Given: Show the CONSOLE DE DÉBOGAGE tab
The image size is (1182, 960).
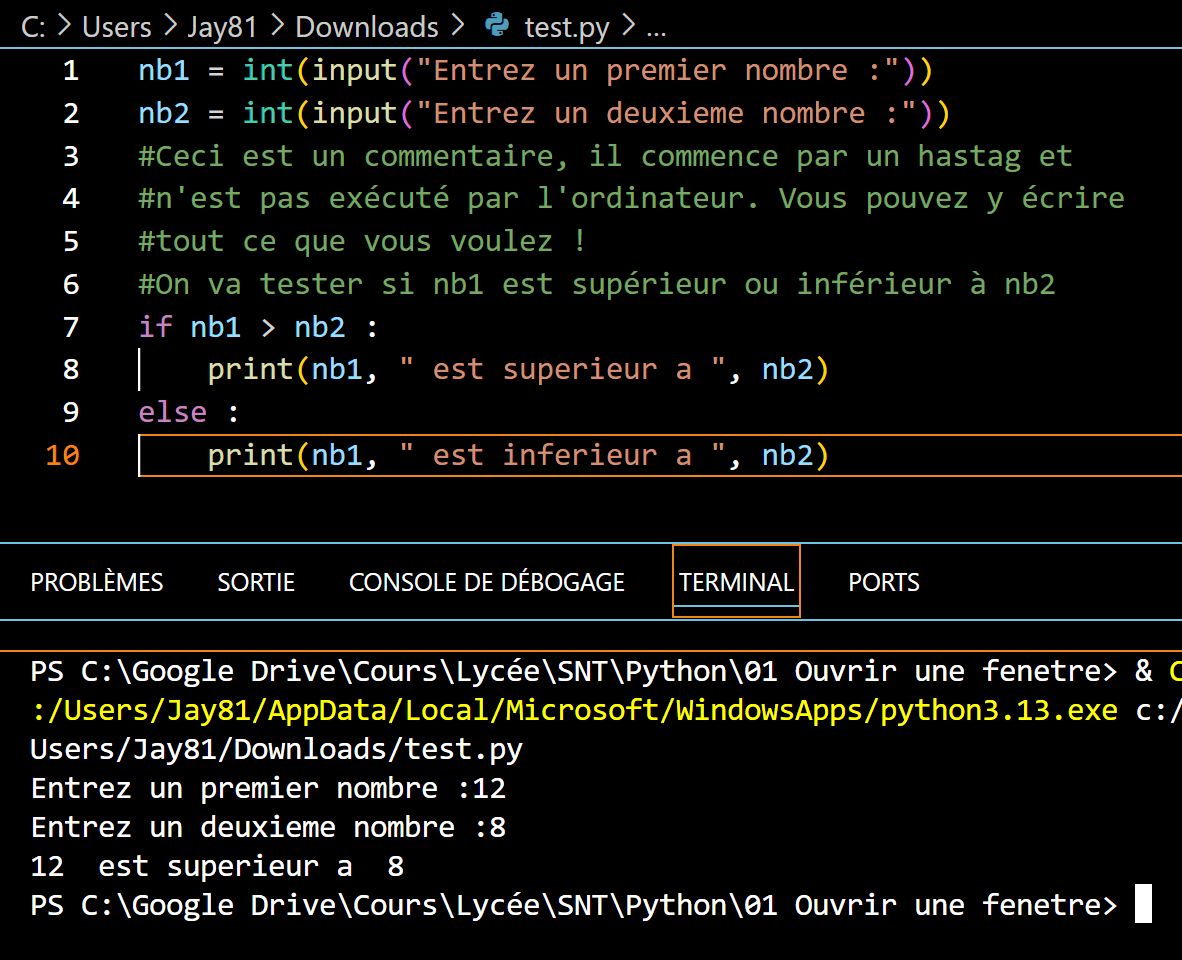Looking at the screenshot, I should coord(486,582).
